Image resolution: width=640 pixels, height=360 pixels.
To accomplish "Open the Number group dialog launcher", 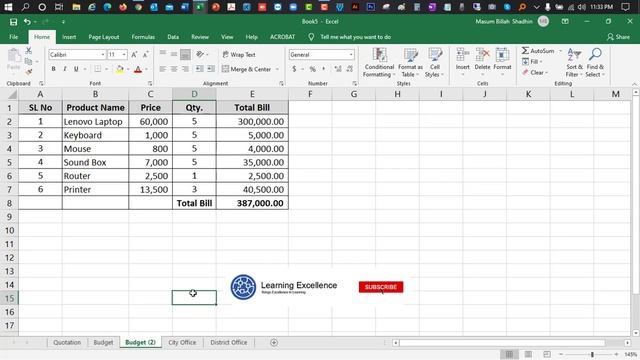I will tap(354, 84).
